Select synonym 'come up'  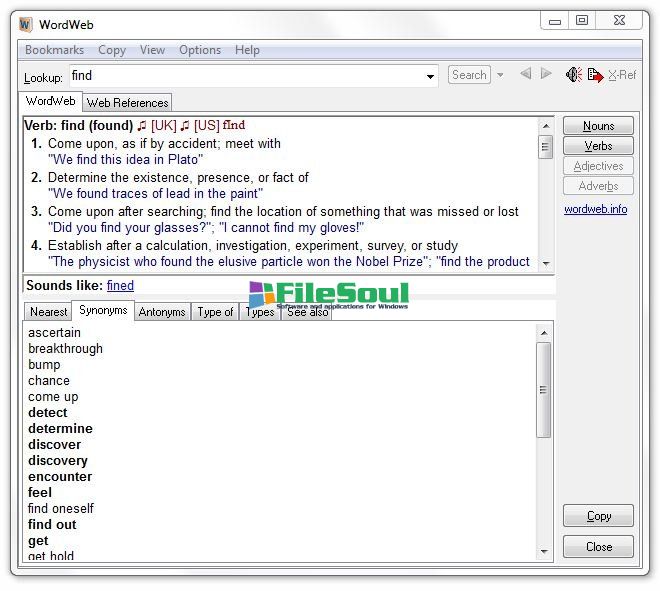53,397
